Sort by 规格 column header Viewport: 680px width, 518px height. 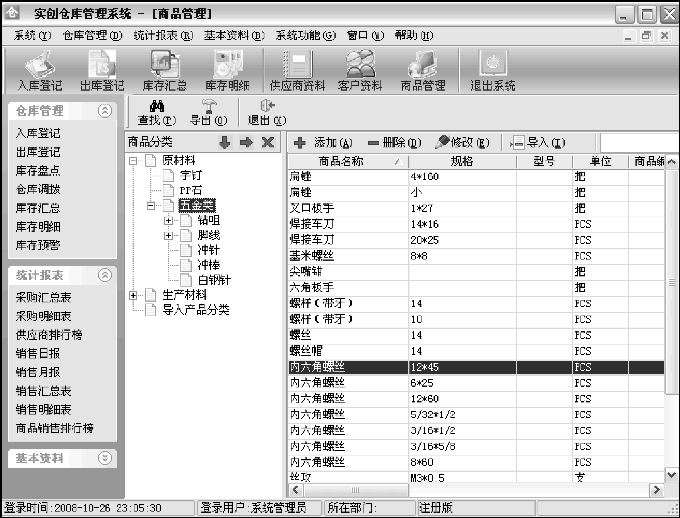[462, 161]
